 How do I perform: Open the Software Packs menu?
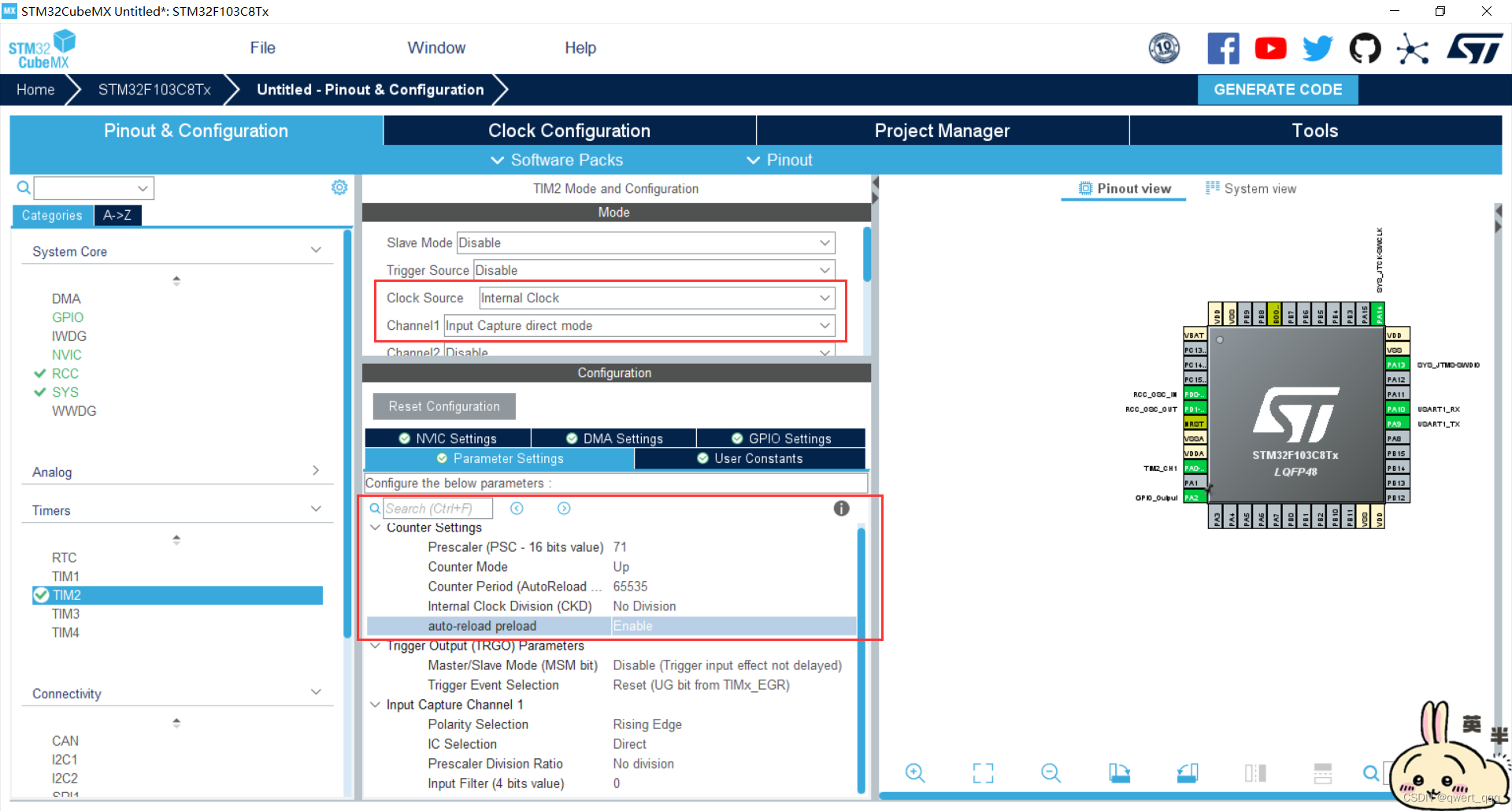tap(557, 160)
